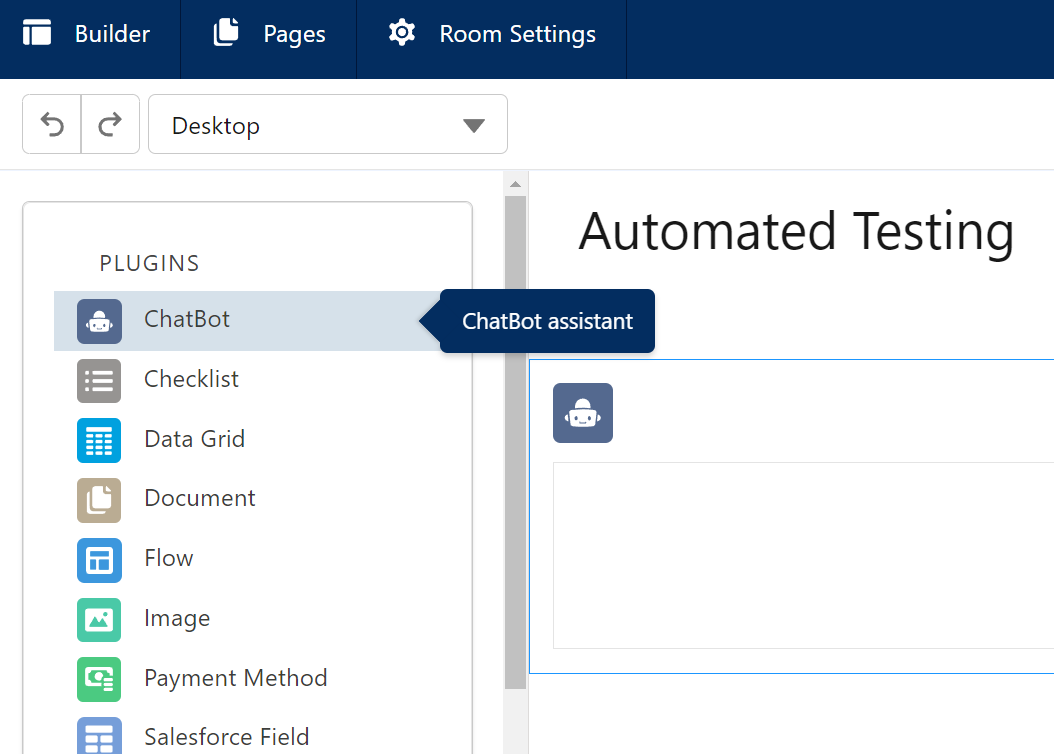This screenshot has height=754, width=1054.
Task: Select the Document plugin label
Action: pos(200,498)
